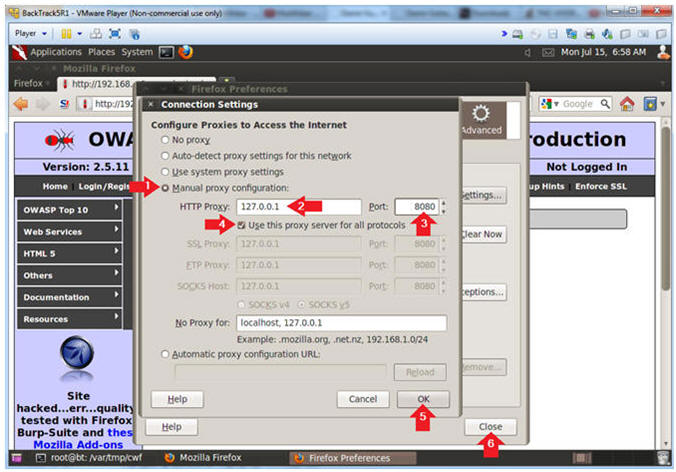Click Help in Firefox Preferences window
Image resolution: width=676 pixels, height=472 pixels.
tap(172, 427)
